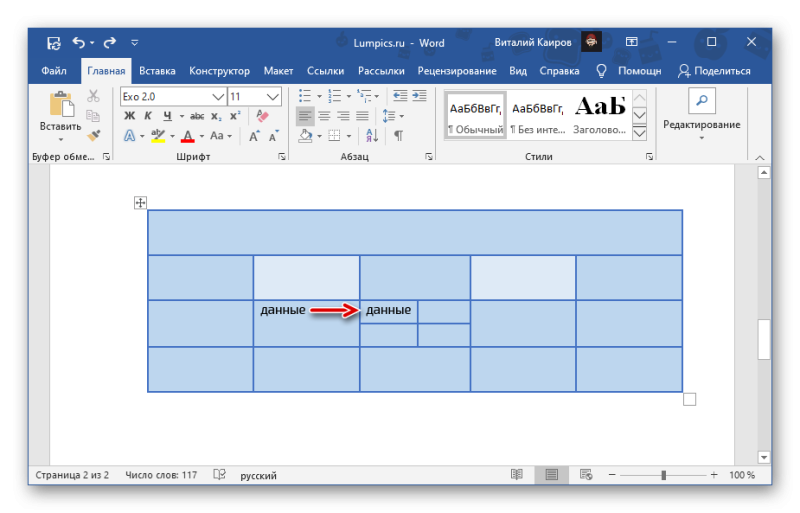Open font color dropdown arrow
The image size is (800, 513).
(202, 136)
